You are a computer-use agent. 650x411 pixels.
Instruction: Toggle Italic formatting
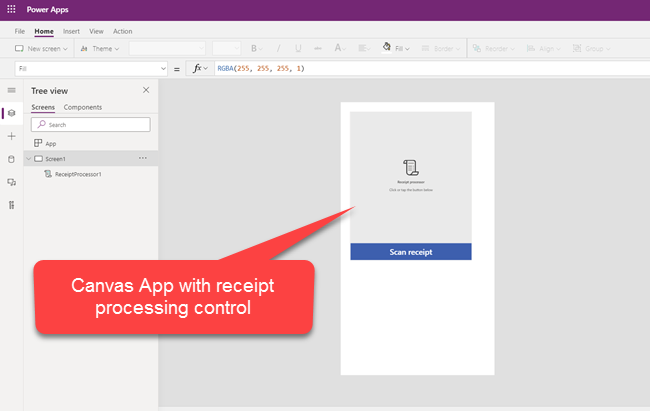click(x=278, y=49)
